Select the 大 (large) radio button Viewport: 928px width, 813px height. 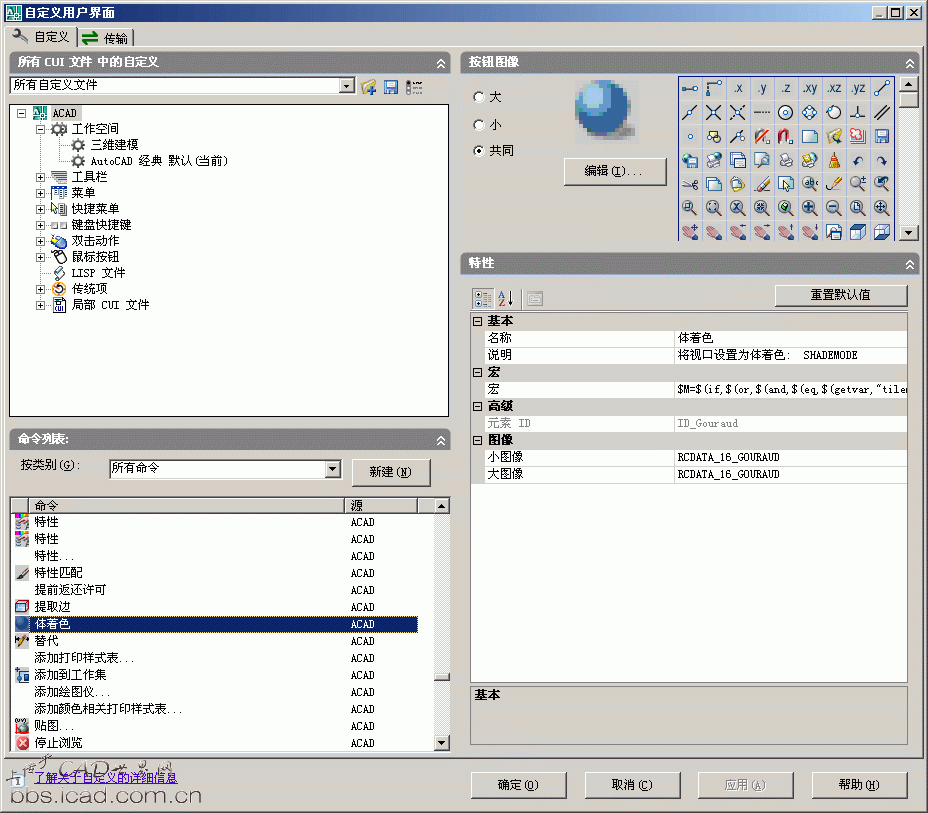coord(480,97)
